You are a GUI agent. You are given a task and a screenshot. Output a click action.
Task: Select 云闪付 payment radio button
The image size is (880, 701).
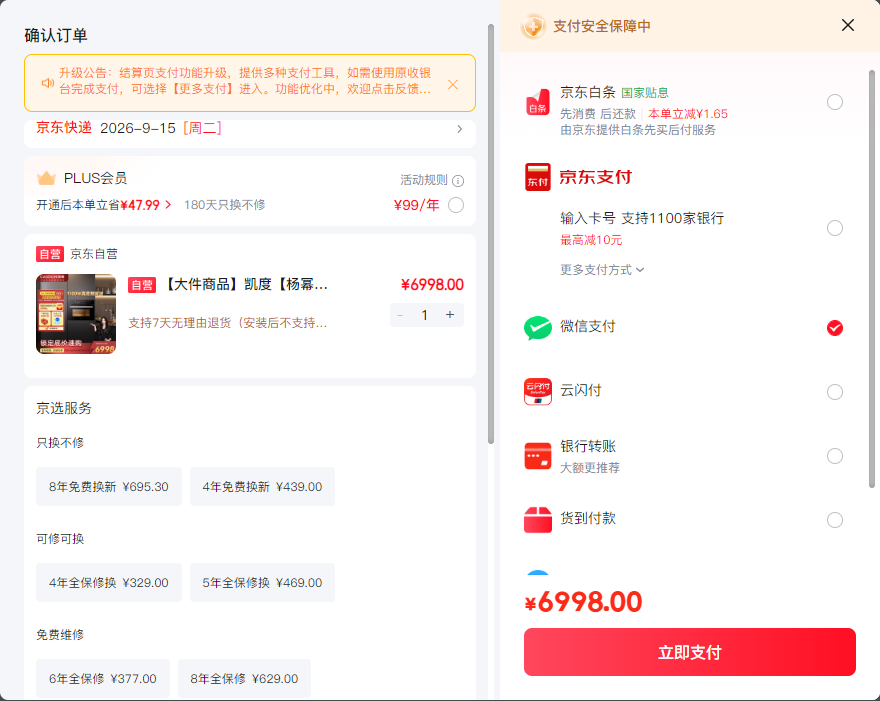coord(835,392)
